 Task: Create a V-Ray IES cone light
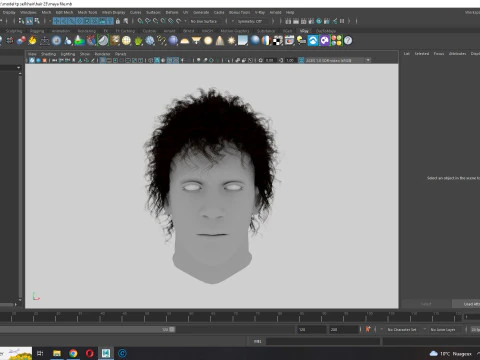point(220,41)
